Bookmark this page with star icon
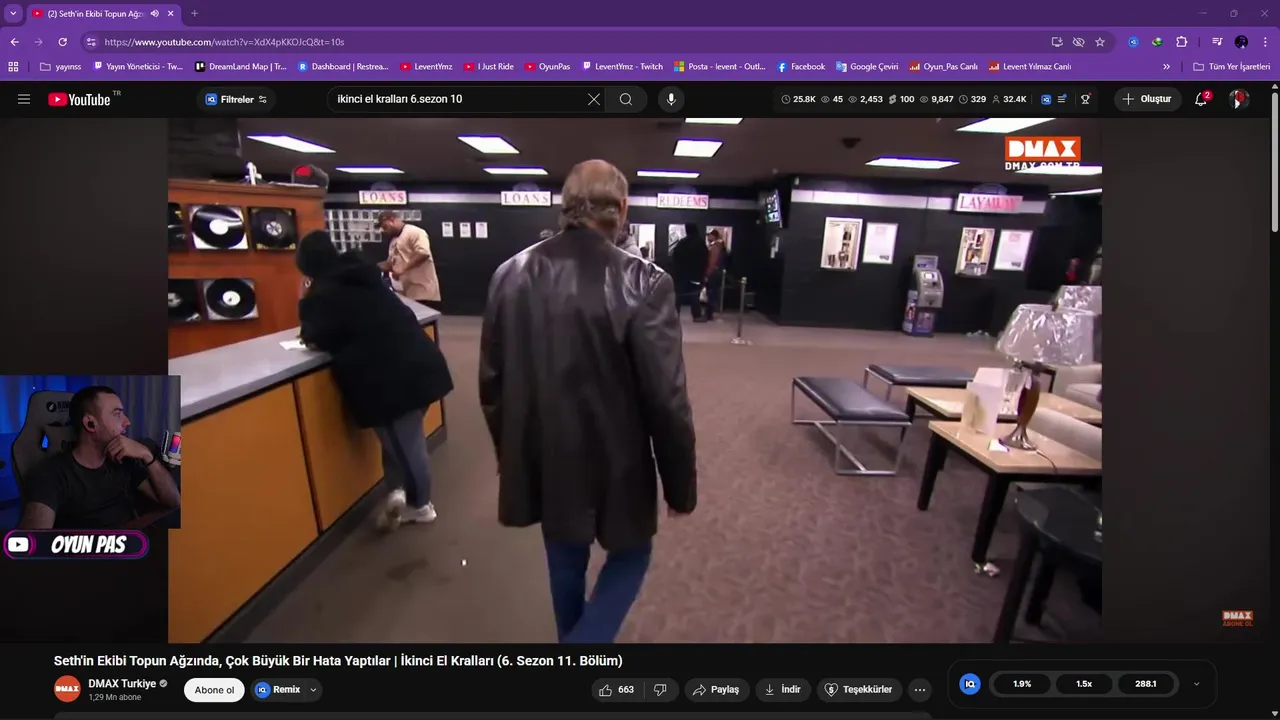This screenshot has width=1280, height=720. coord(1100,42)
